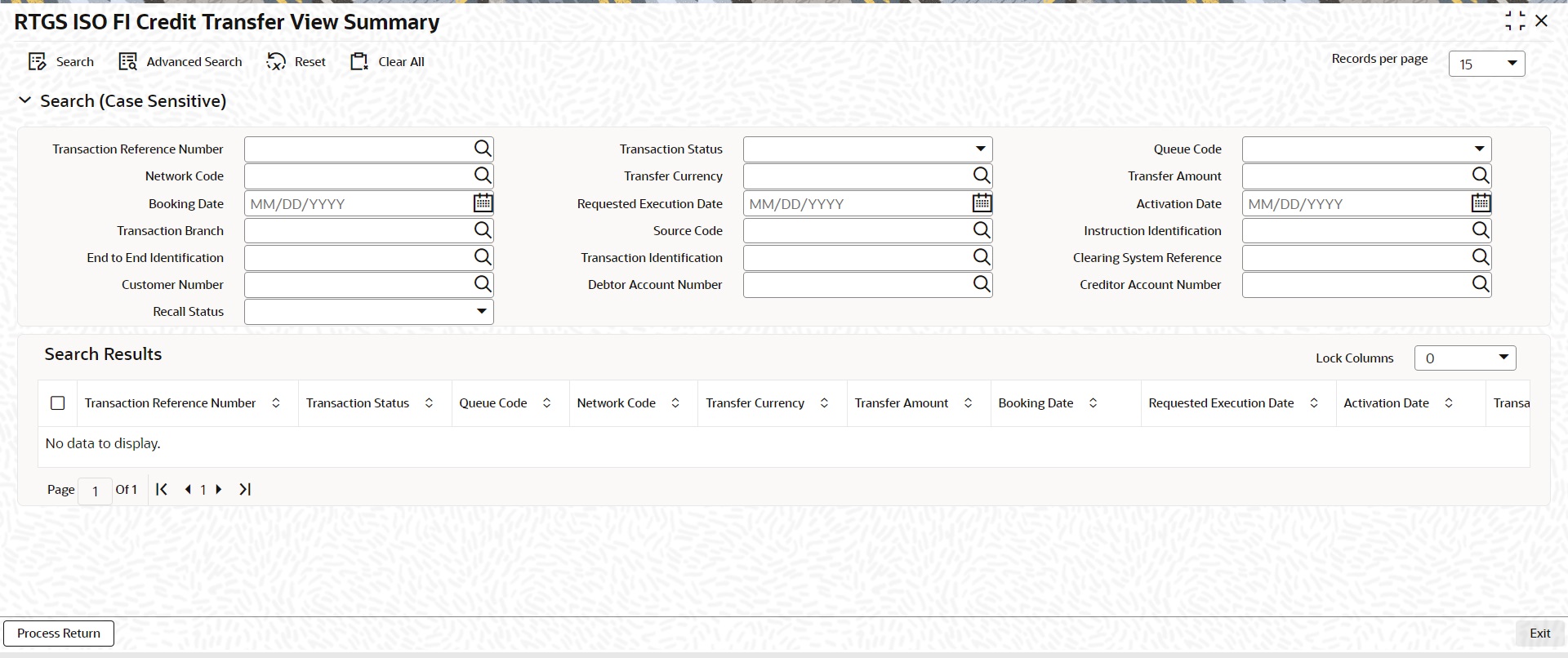Collapse the Search (Case Sensitive) section
1568x658 pixels.
25,100
